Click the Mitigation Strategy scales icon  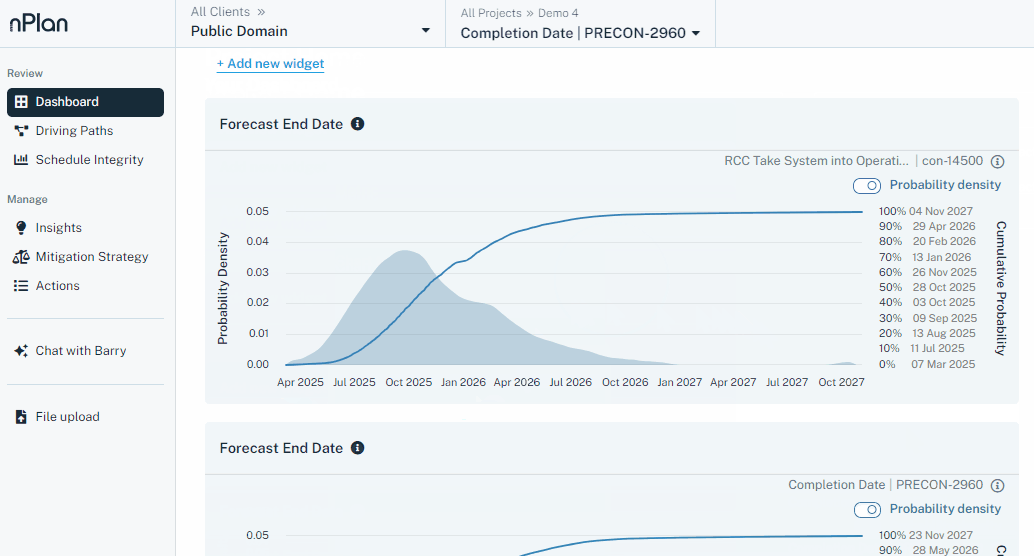21,257
